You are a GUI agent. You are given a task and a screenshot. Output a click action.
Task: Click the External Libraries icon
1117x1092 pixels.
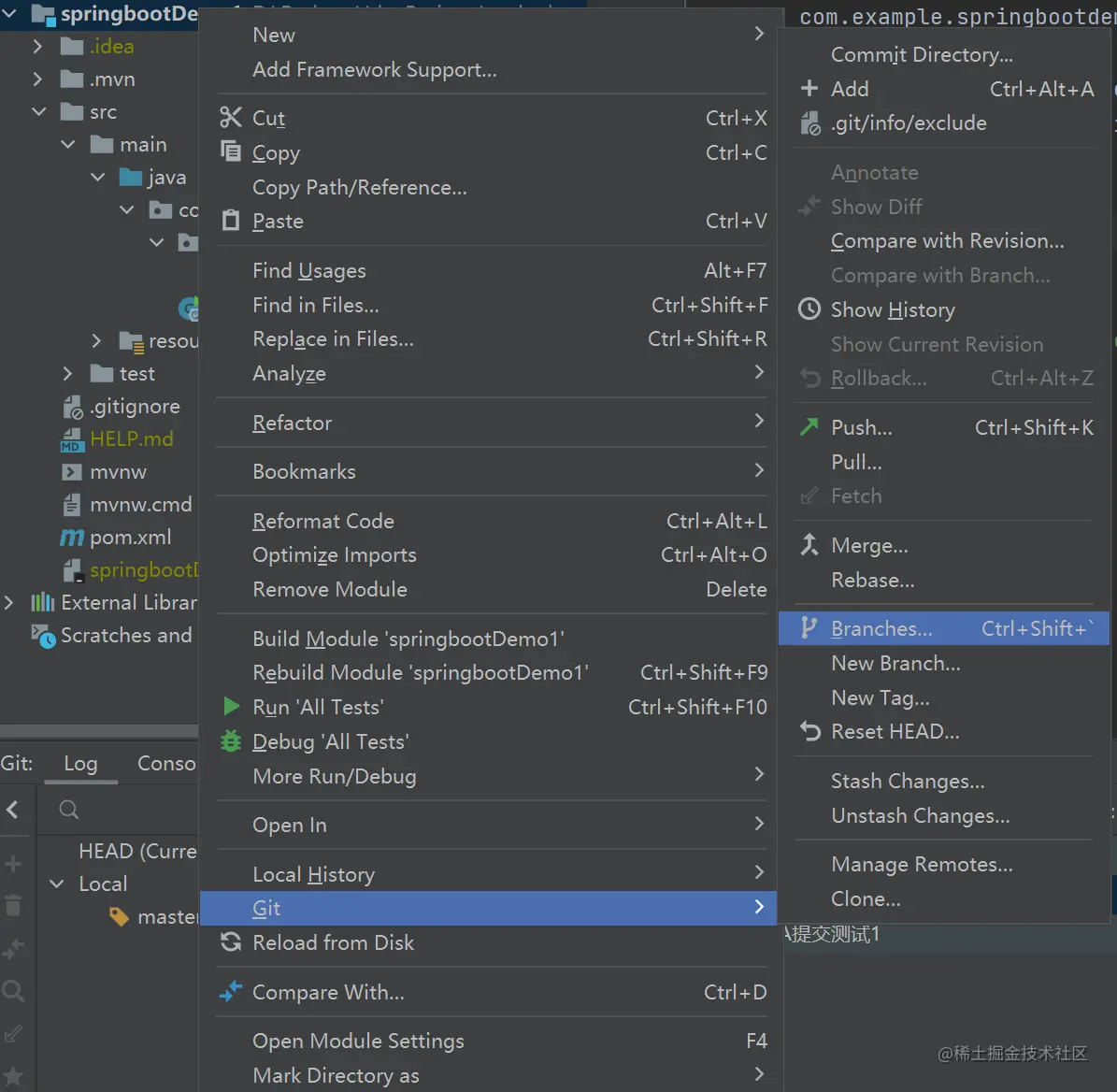[42, 603]
